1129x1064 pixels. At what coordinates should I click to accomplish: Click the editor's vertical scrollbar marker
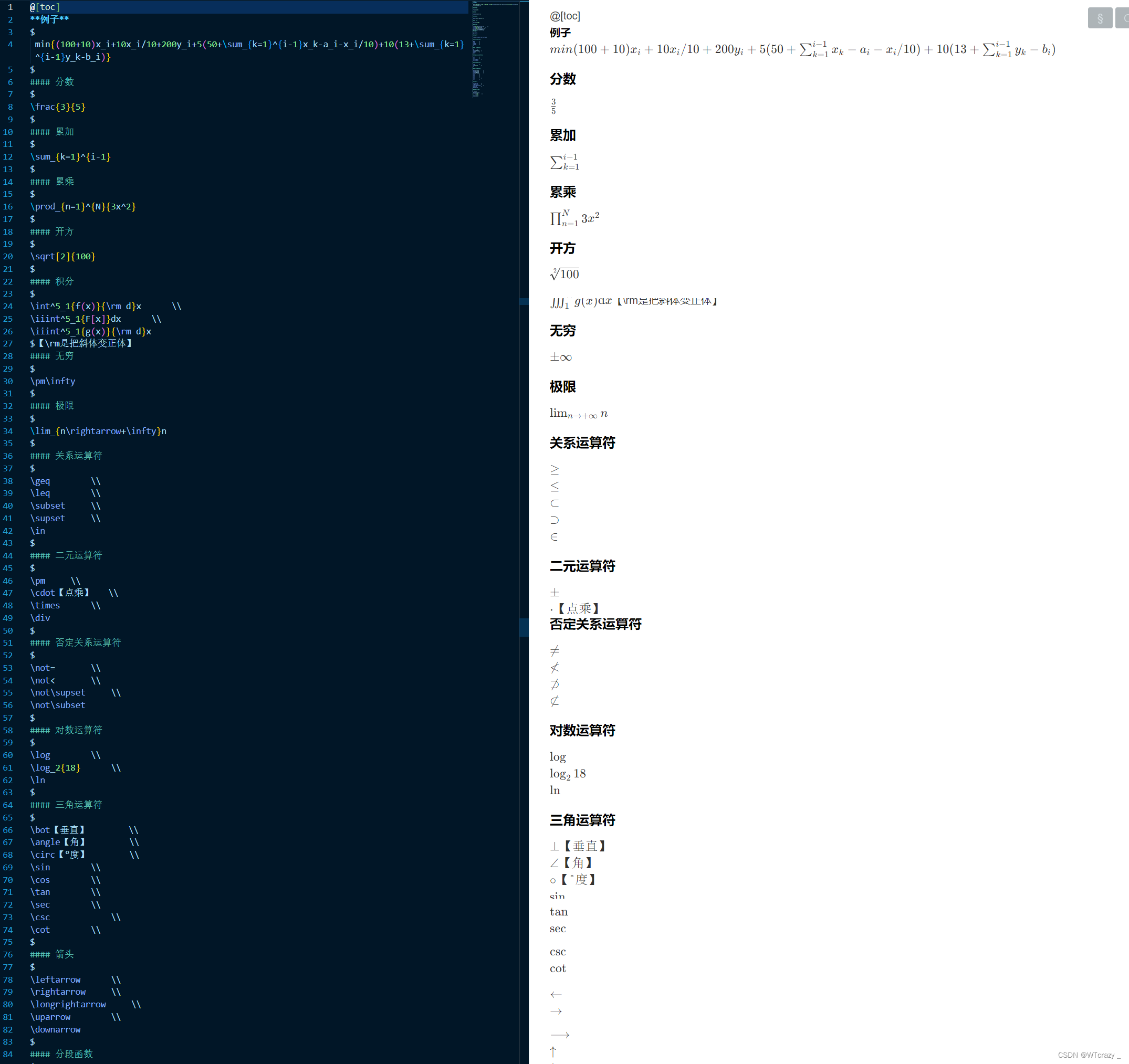click(524, 627)
